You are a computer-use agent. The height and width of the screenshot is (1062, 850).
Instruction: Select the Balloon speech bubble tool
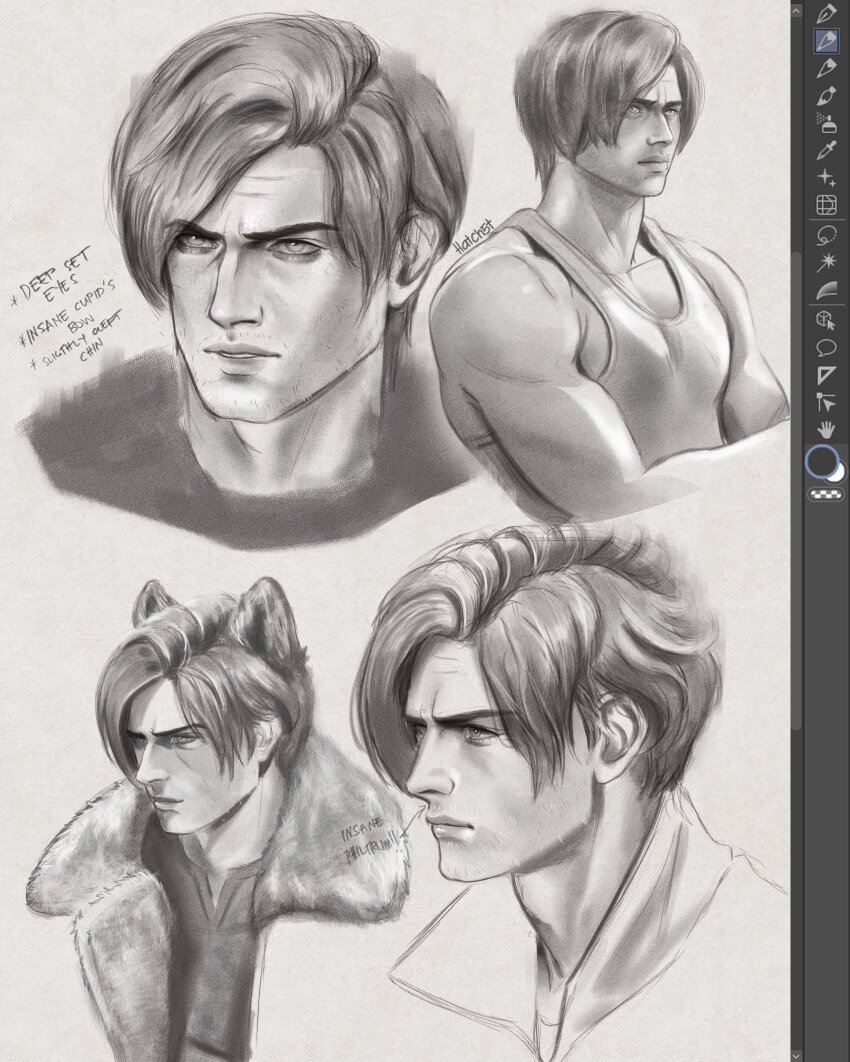(x=826, y=348)
